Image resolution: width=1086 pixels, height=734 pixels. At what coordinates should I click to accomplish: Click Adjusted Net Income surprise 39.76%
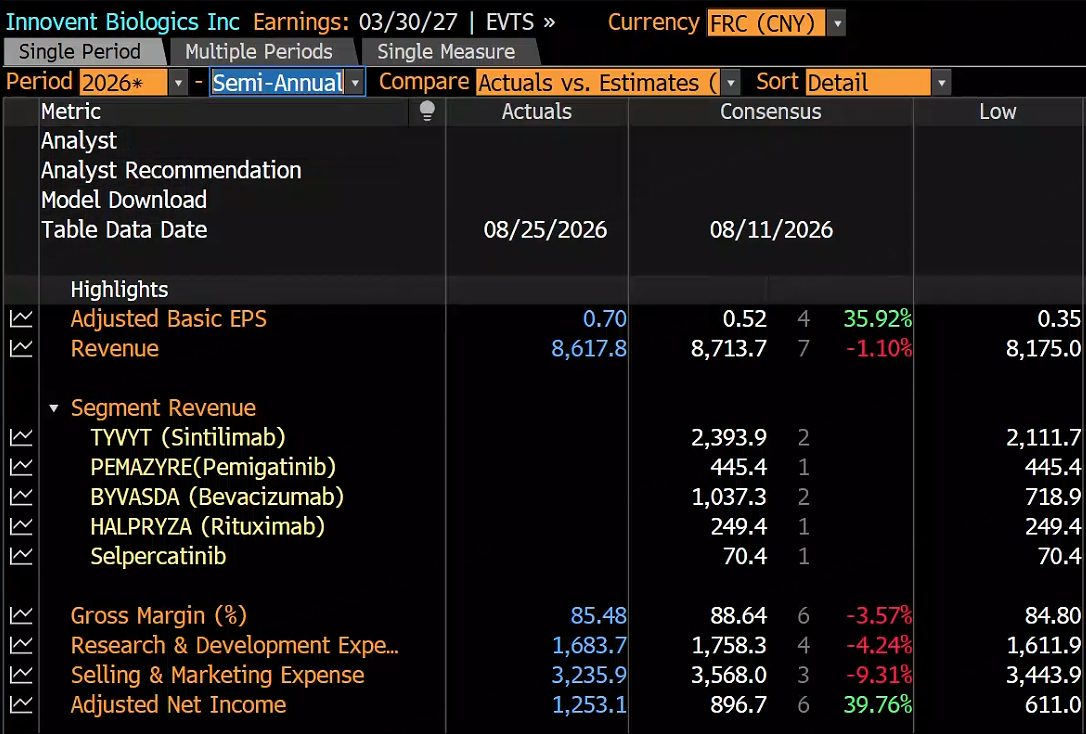(x=878, y=705)
